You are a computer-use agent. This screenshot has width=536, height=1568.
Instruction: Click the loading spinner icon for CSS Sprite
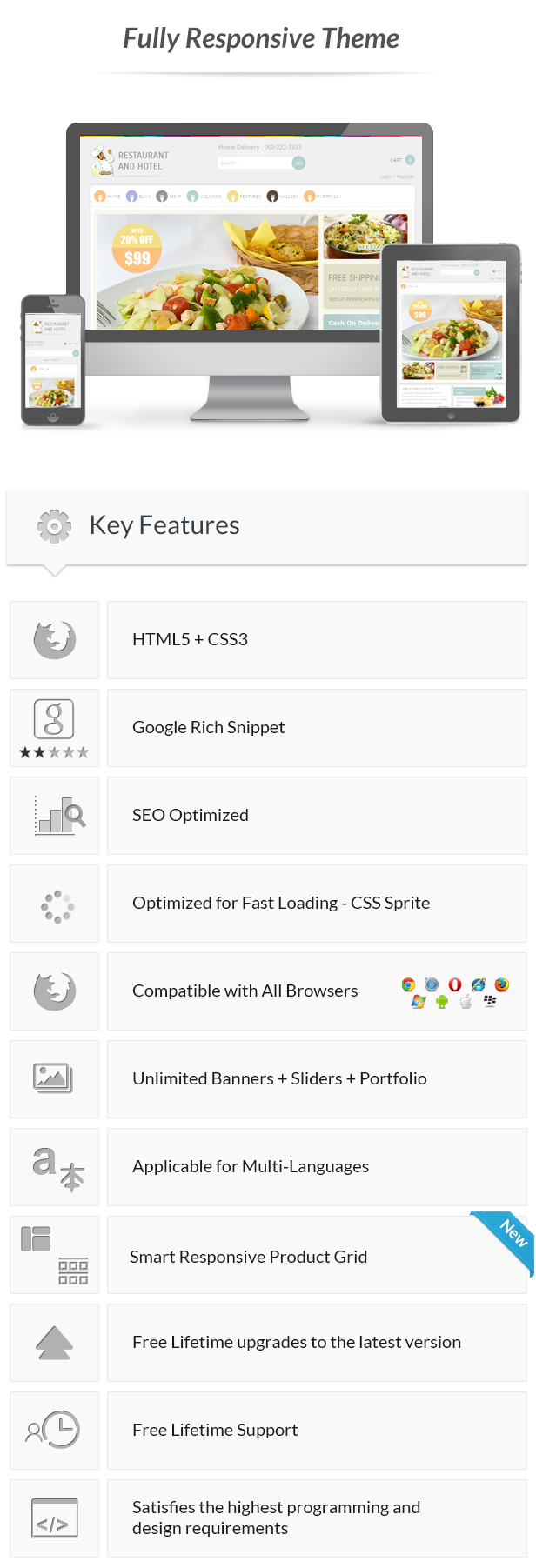(x=57, y=906)
